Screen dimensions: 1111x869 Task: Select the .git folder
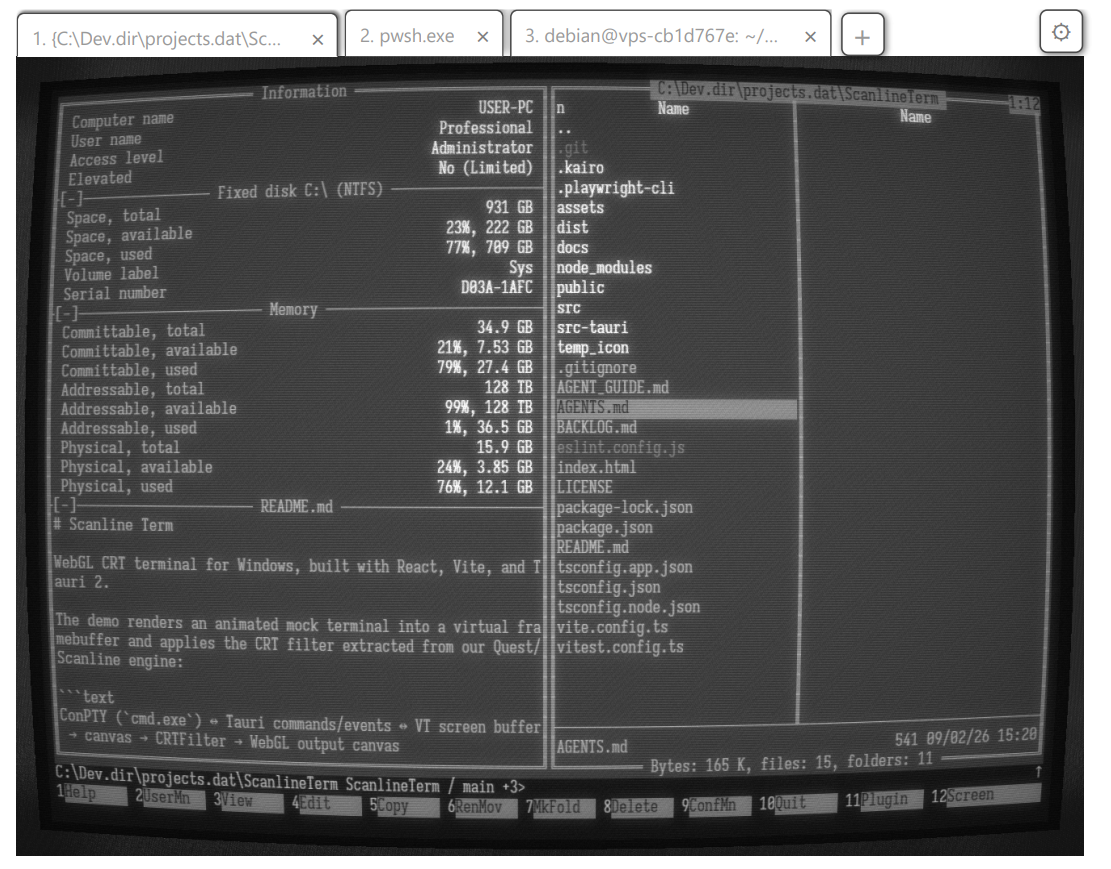[x=573, y=147]
